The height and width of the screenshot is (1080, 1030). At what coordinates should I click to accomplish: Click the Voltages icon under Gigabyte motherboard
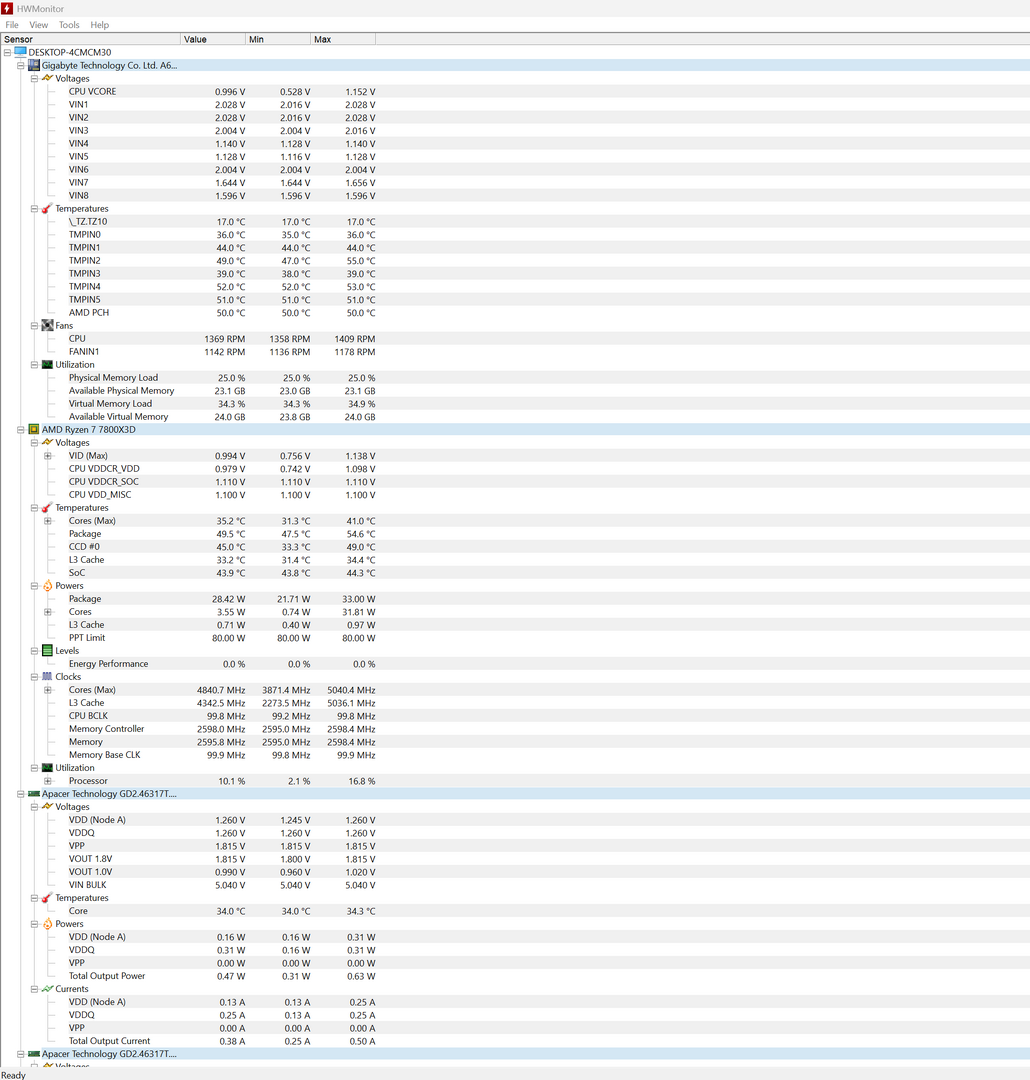48,78
